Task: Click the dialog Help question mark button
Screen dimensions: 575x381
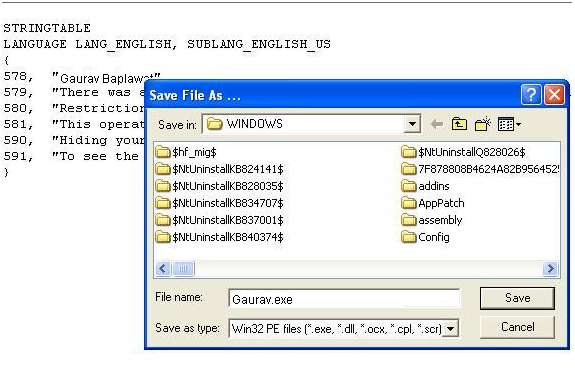Action: pos(531,95)
